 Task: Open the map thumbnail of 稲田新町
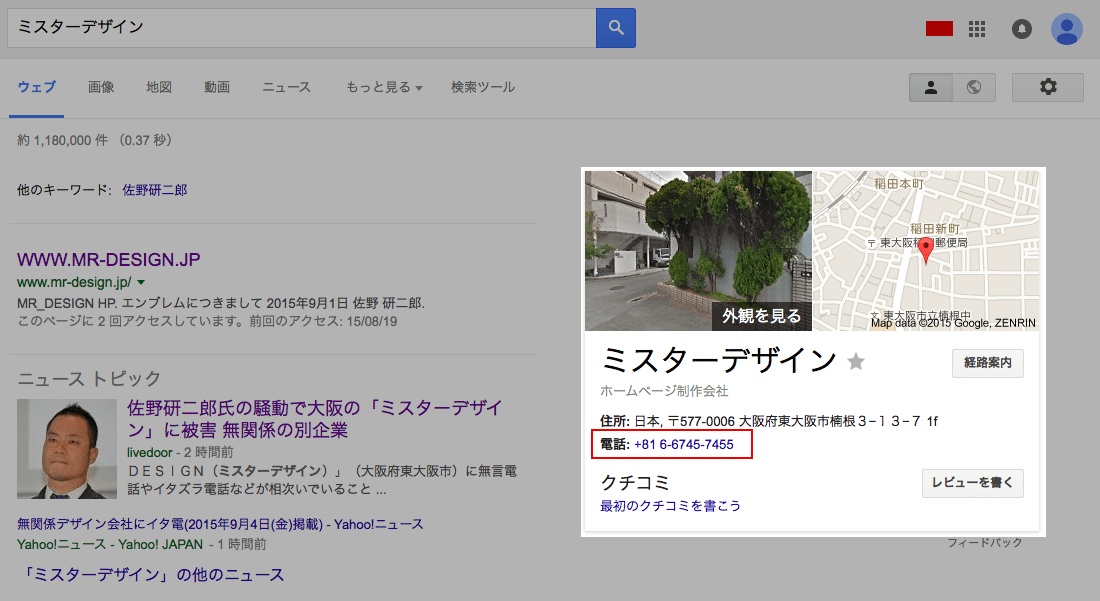(926, 250)
